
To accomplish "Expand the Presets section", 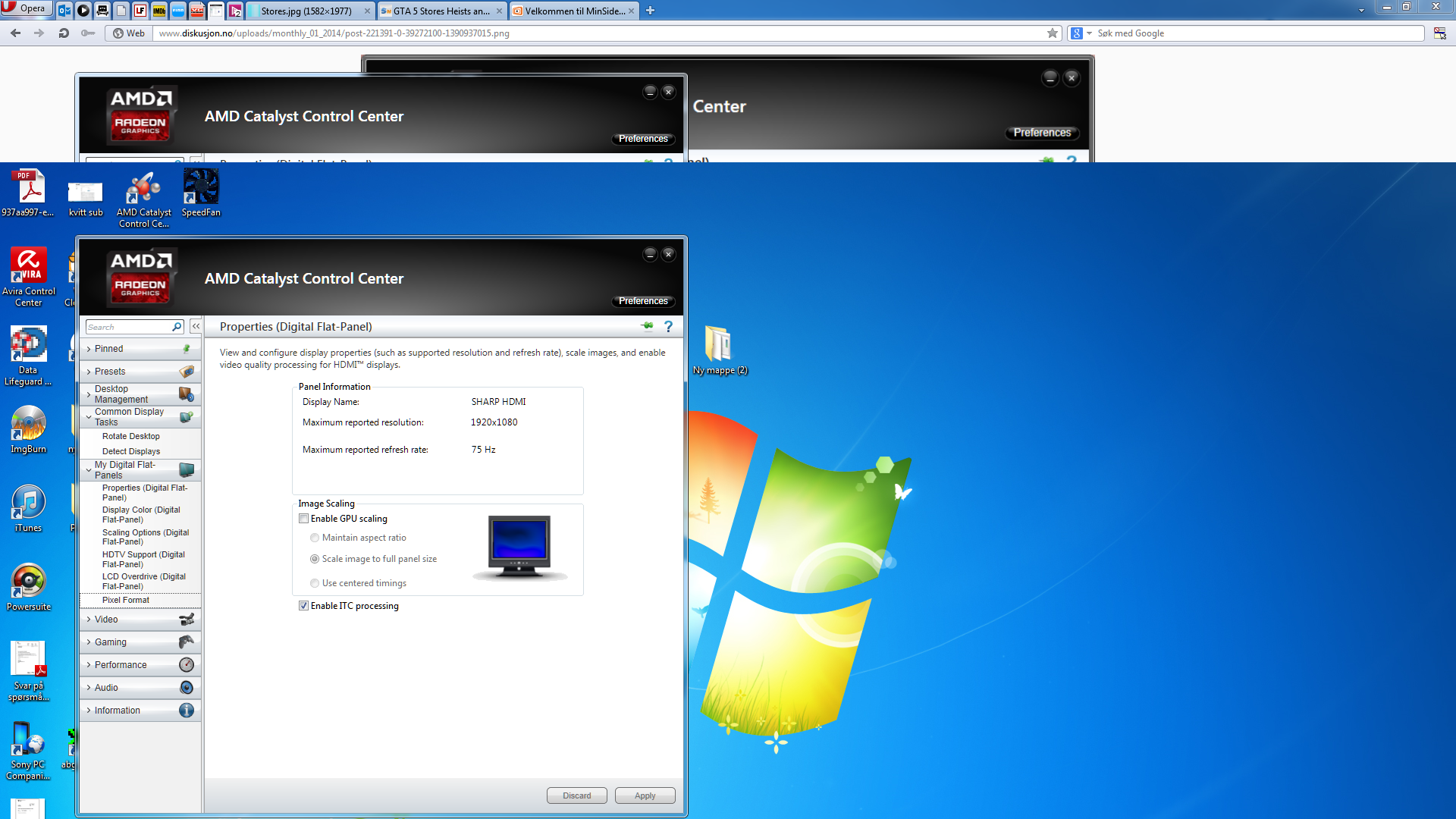I will click(140, 372).
